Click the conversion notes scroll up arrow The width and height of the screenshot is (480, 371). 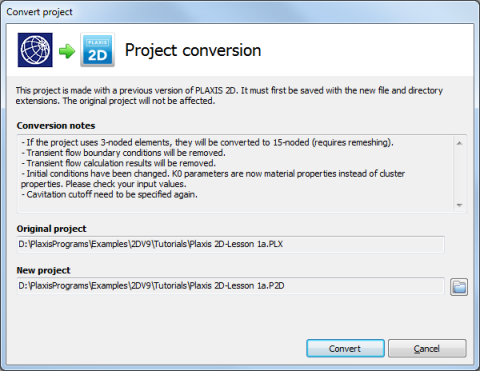pyautogui.click(x=459, y=143)
